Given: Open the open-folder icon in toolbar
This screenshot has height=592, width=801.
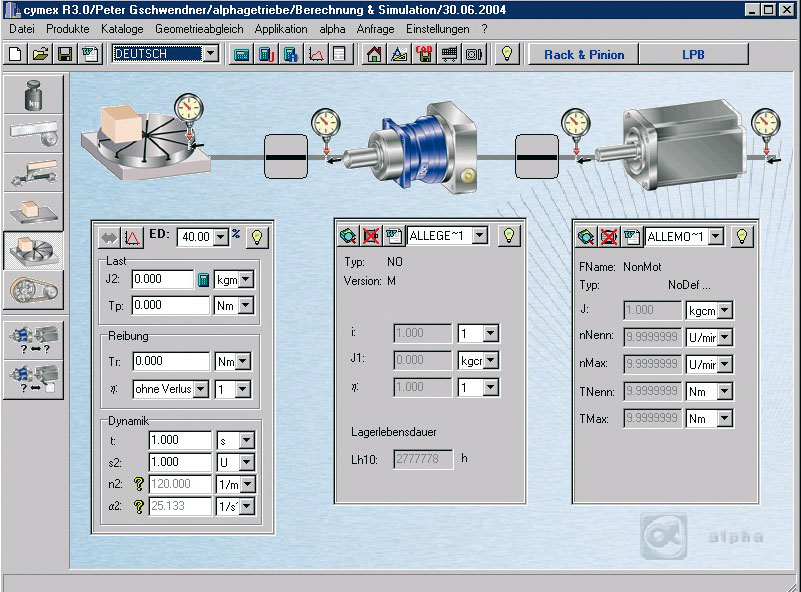Looking at the screenshot, I should pos(40,54).
